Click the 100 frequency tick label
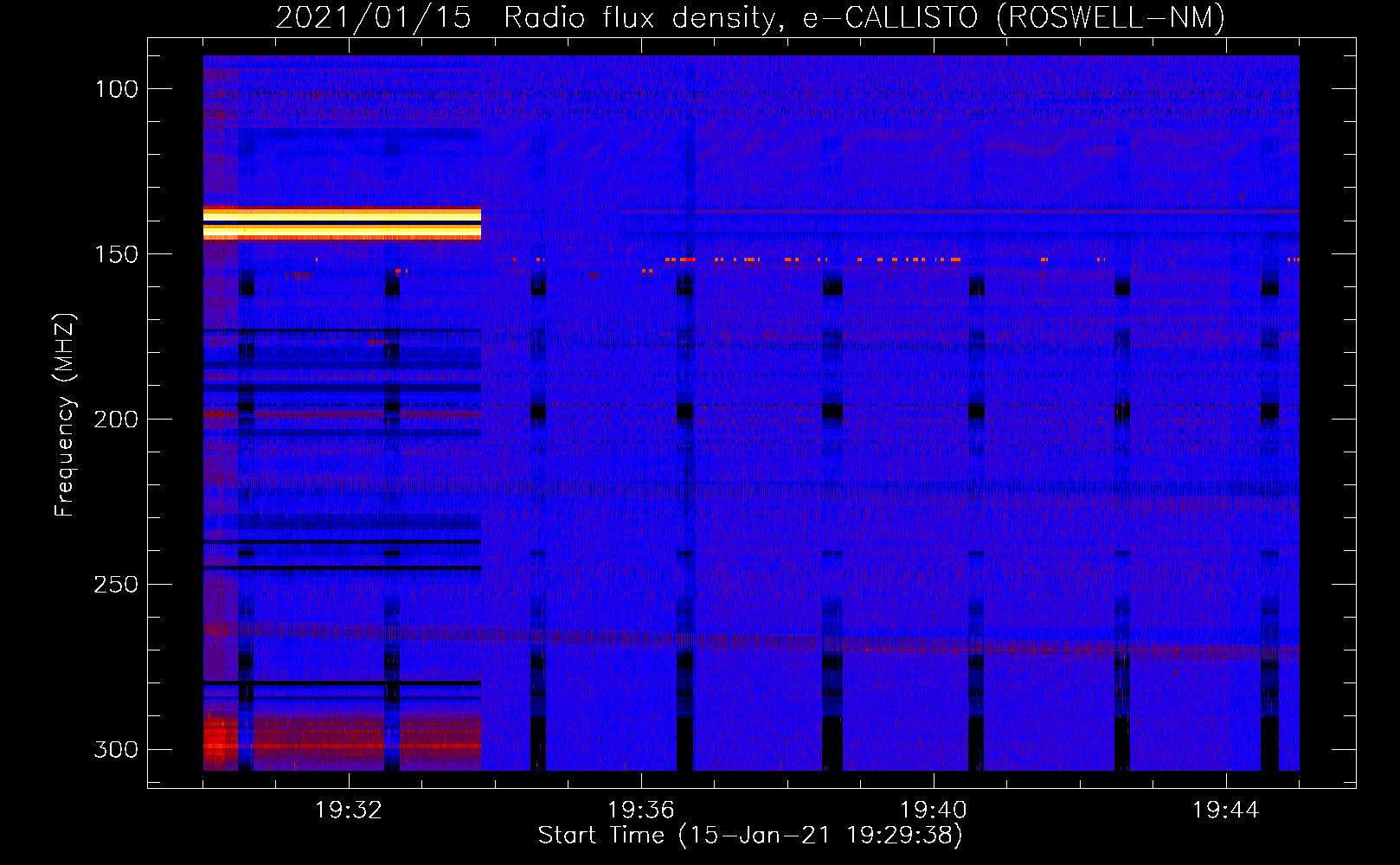Image resolution: width=1400 pixels, height=865 pixels. point(116,89)
